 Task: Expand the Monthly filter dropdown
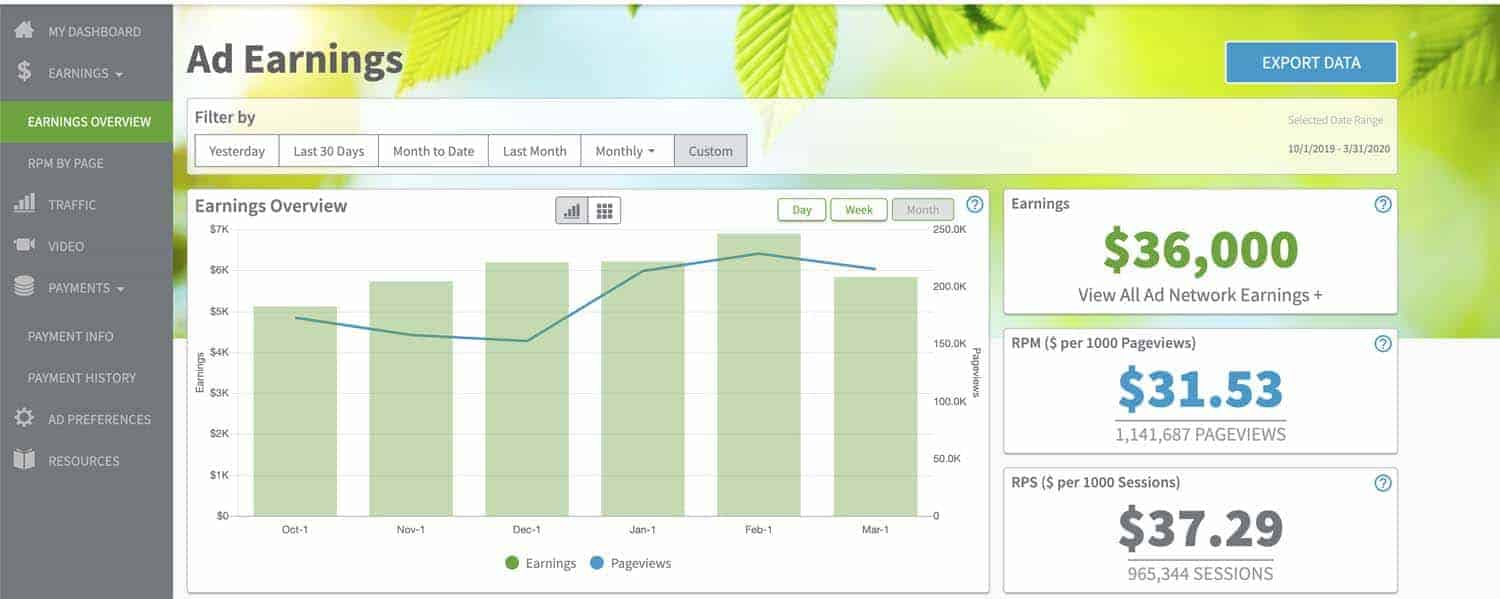[625, 151]
